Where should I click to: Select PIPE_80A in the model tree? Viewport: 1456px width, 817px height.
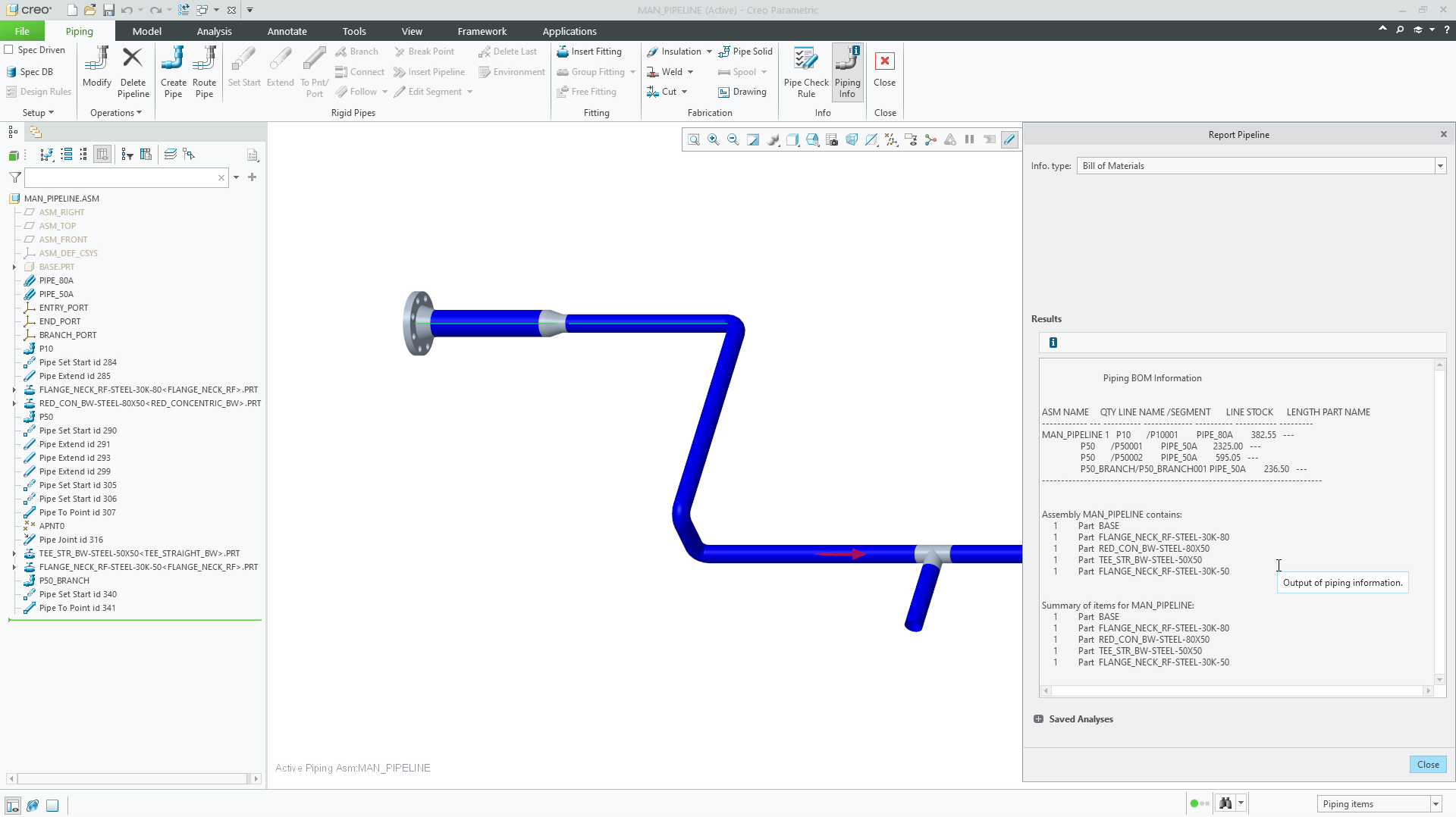[56, 280]
